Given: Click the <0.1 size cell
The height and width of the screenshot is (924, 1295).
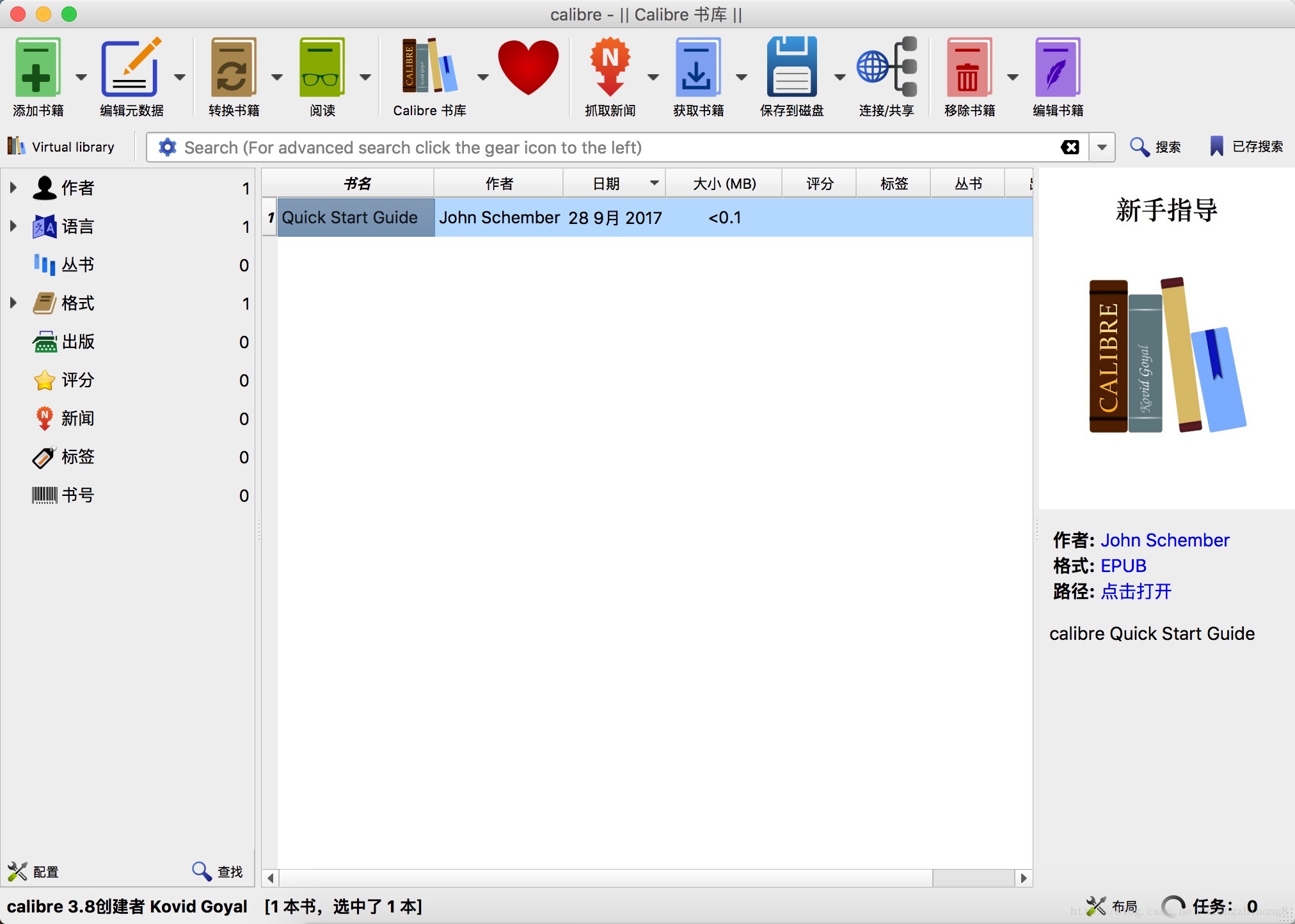Looking at the screenshot, I should click(724, 218).
